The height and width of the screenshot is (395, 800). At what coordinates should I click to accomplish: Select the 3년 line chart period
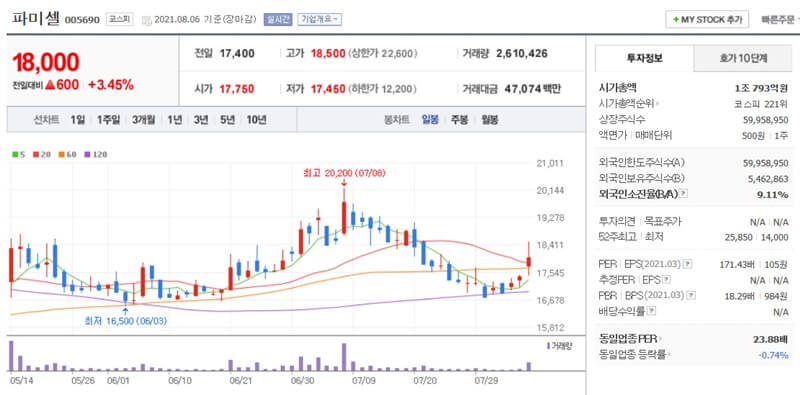pos(201,120)
